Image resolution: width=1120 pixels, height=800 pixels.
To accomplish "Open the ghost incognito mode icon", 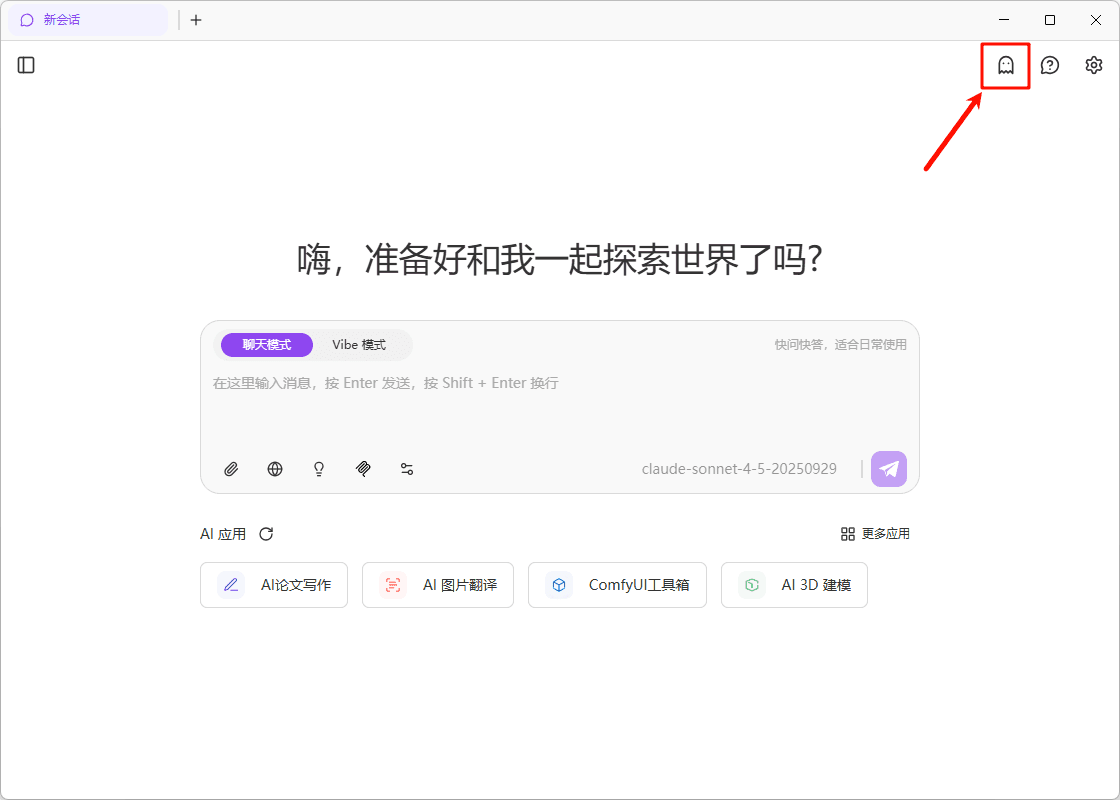I will tap(1006, 65).
